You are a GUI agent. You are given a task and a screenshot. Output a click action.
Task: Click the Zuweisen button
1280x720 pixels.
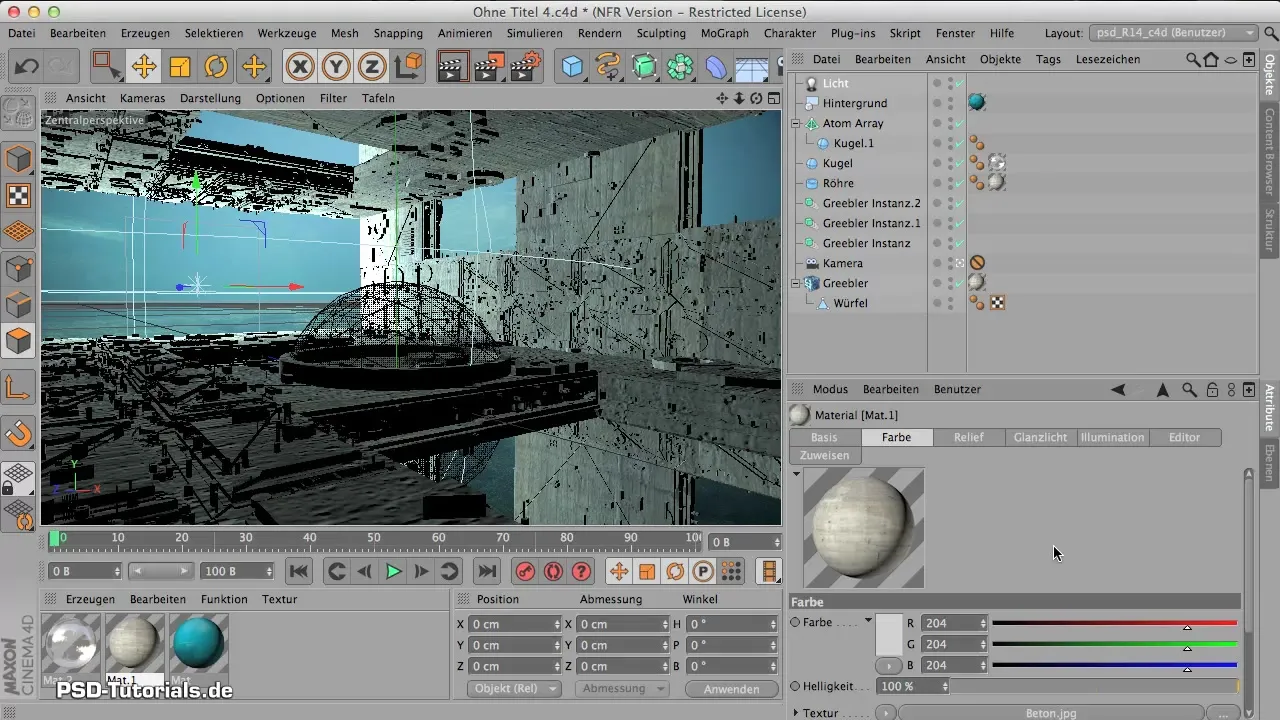[x=825, y=455]
